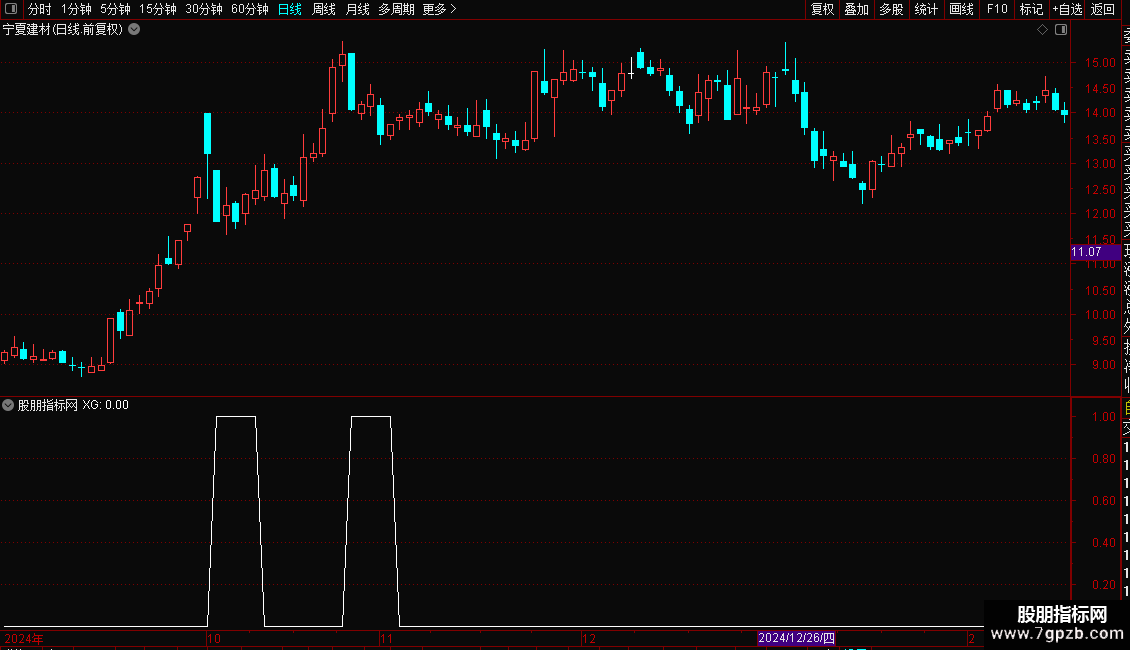
Task: Click the 15.00 price axis label
Action: (x=1100, y=63)
